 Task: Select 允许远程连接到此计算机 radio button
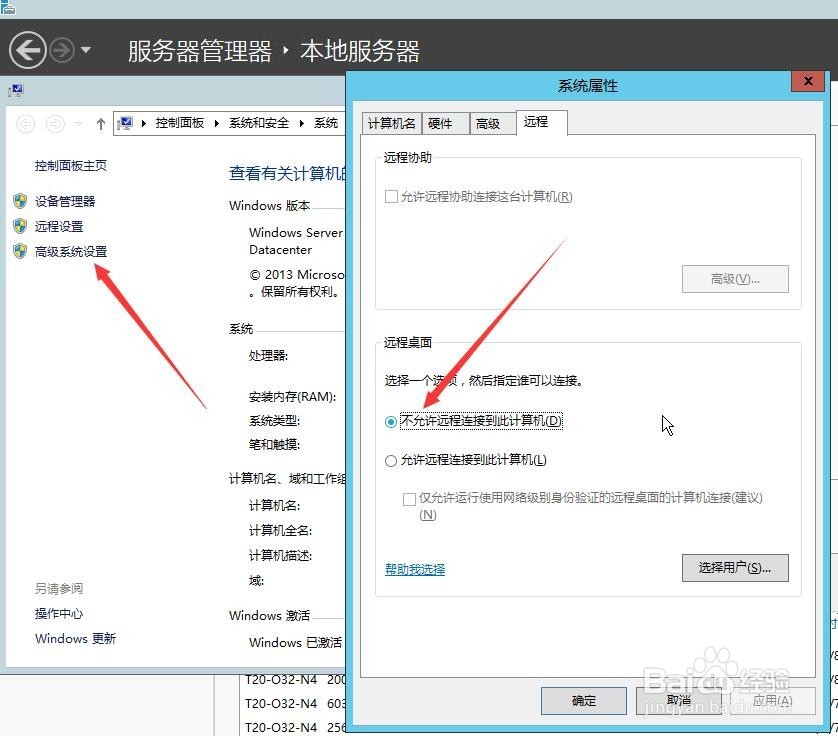point(390,460)
